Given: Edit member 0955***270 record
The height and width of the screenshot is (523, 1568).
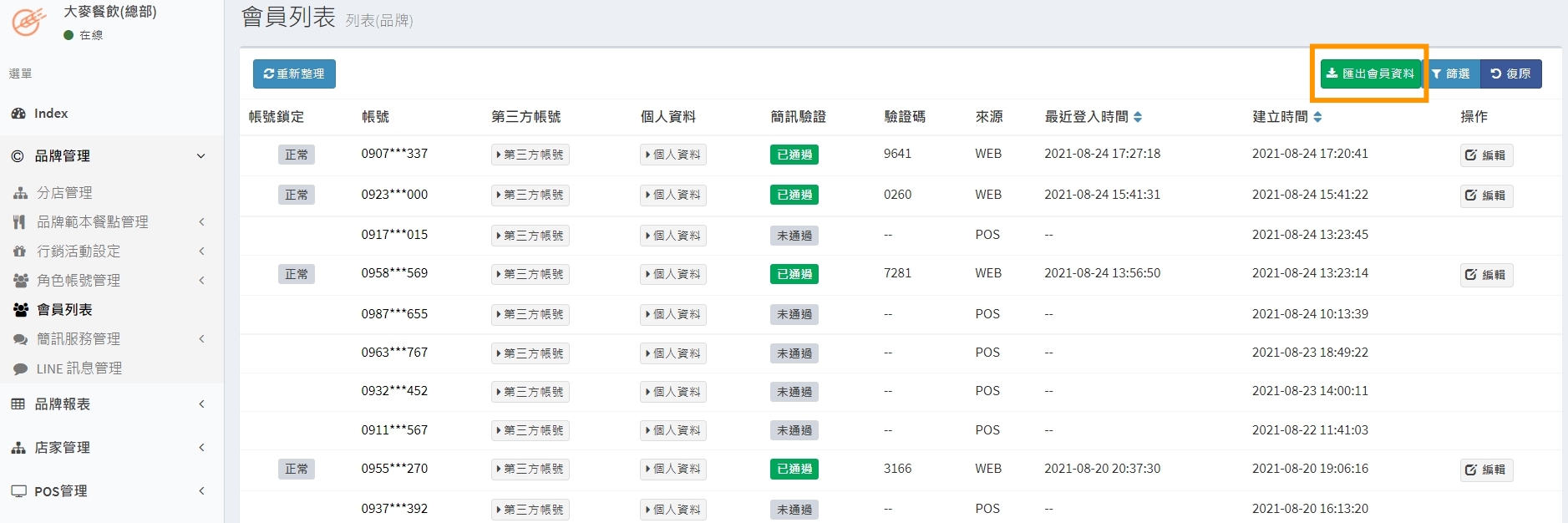Looking at the screenshot, I should point(1485,470).
